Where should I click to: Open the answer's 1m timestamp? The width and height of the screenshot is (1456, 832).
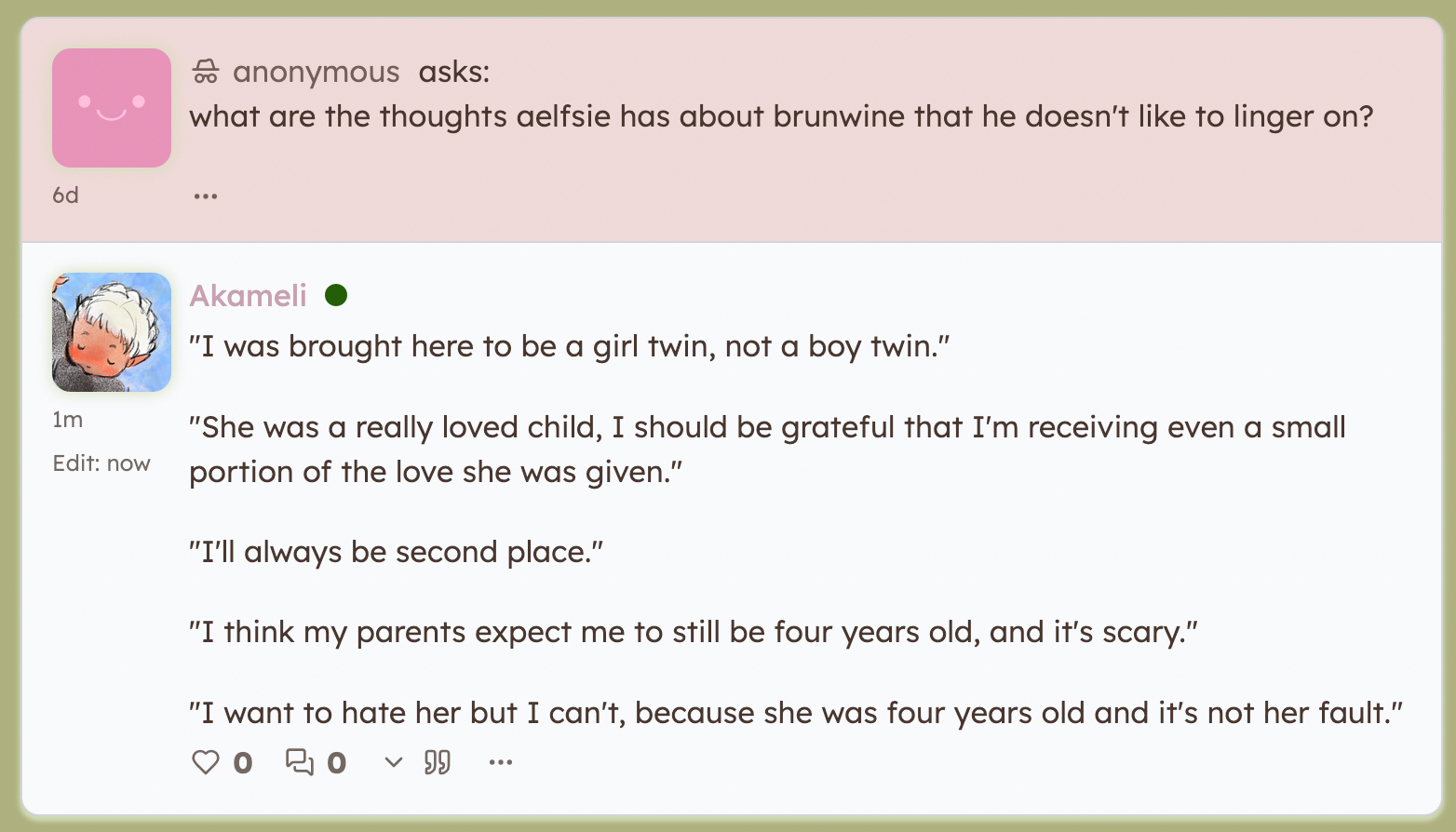[67, 420]
